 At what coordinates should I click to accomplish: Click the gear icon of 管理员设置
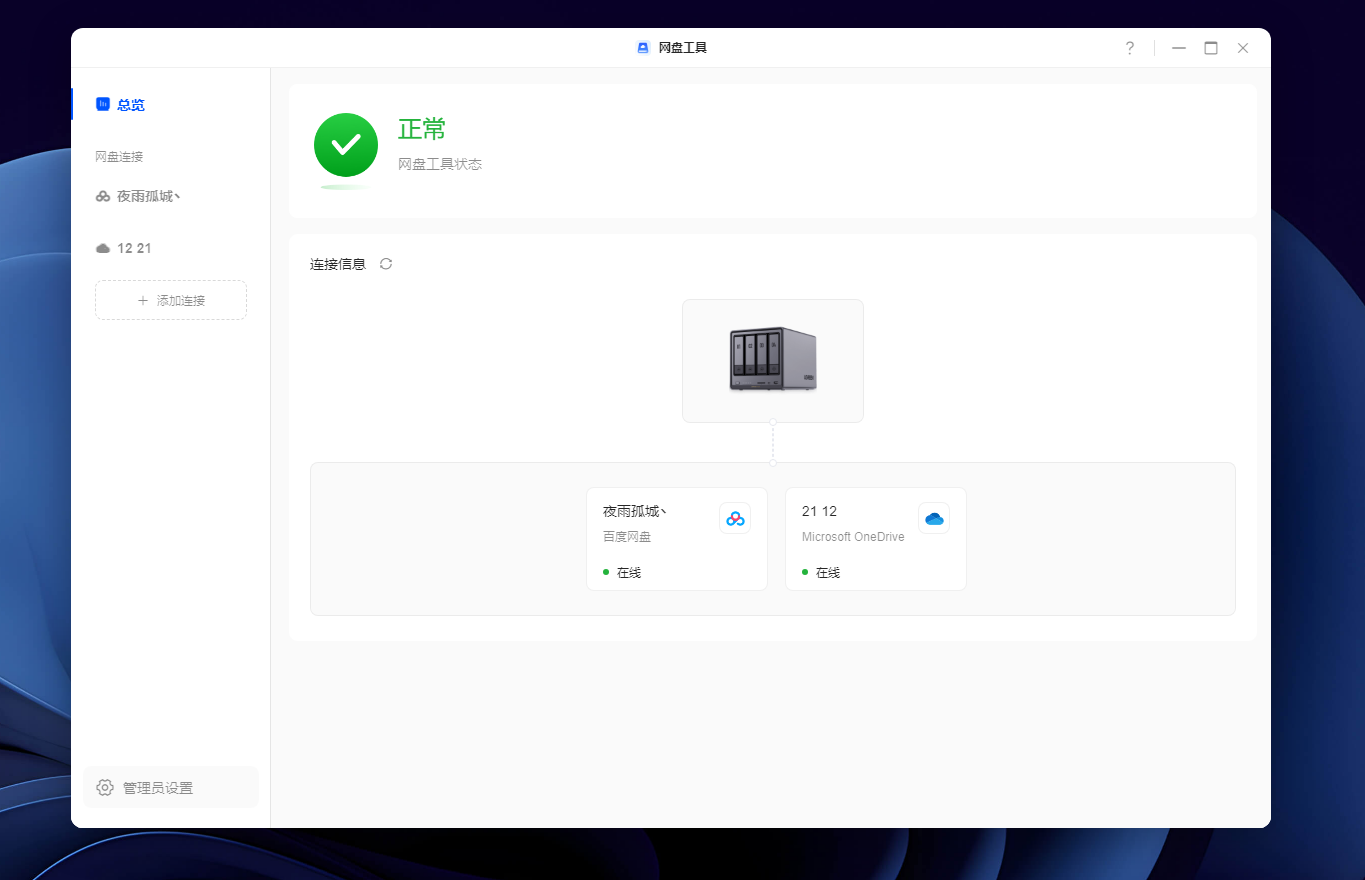pyautogui.click(x=105, y=788)
